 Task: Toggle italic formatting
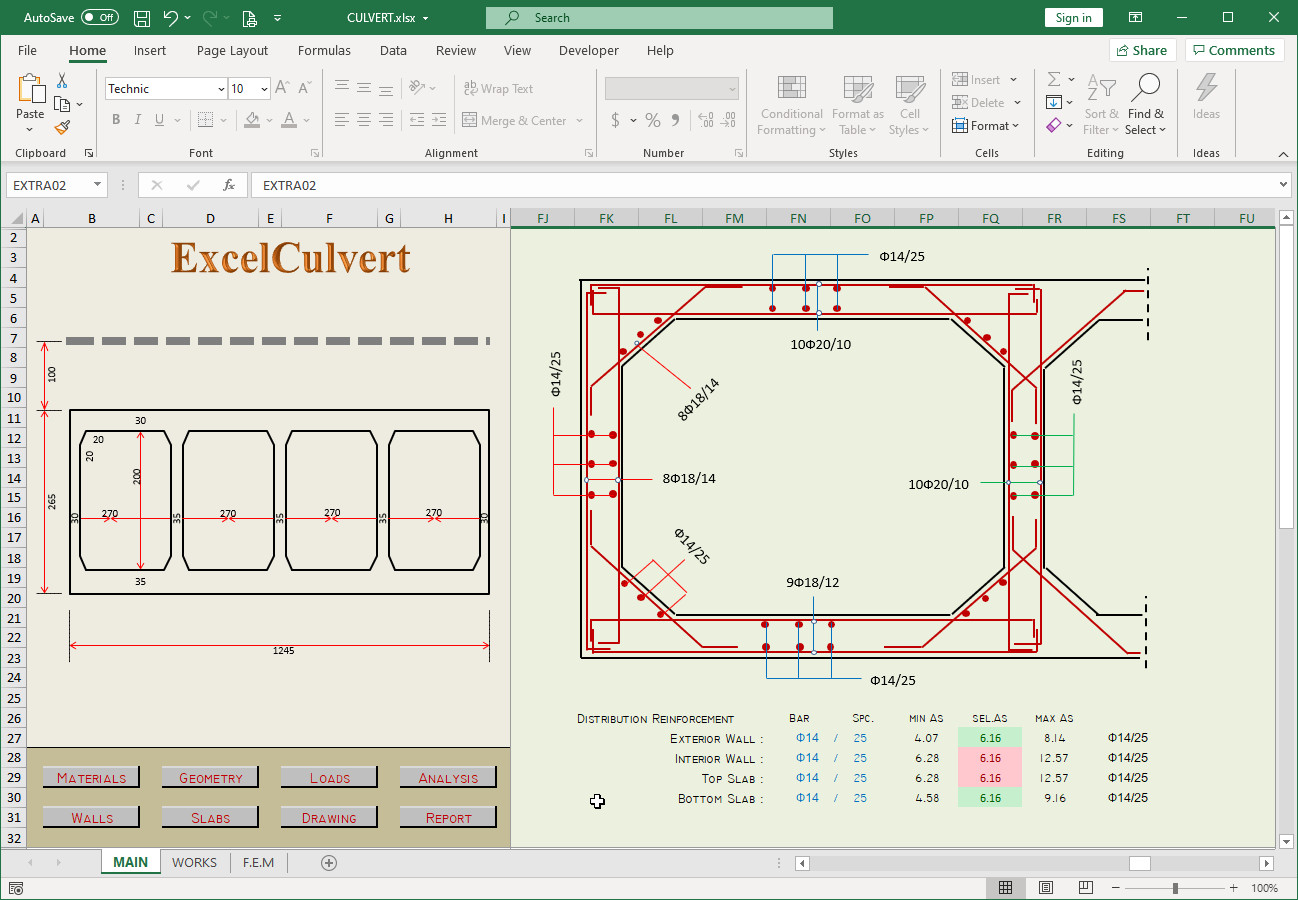pyautogui.click(x=137, y=119)
